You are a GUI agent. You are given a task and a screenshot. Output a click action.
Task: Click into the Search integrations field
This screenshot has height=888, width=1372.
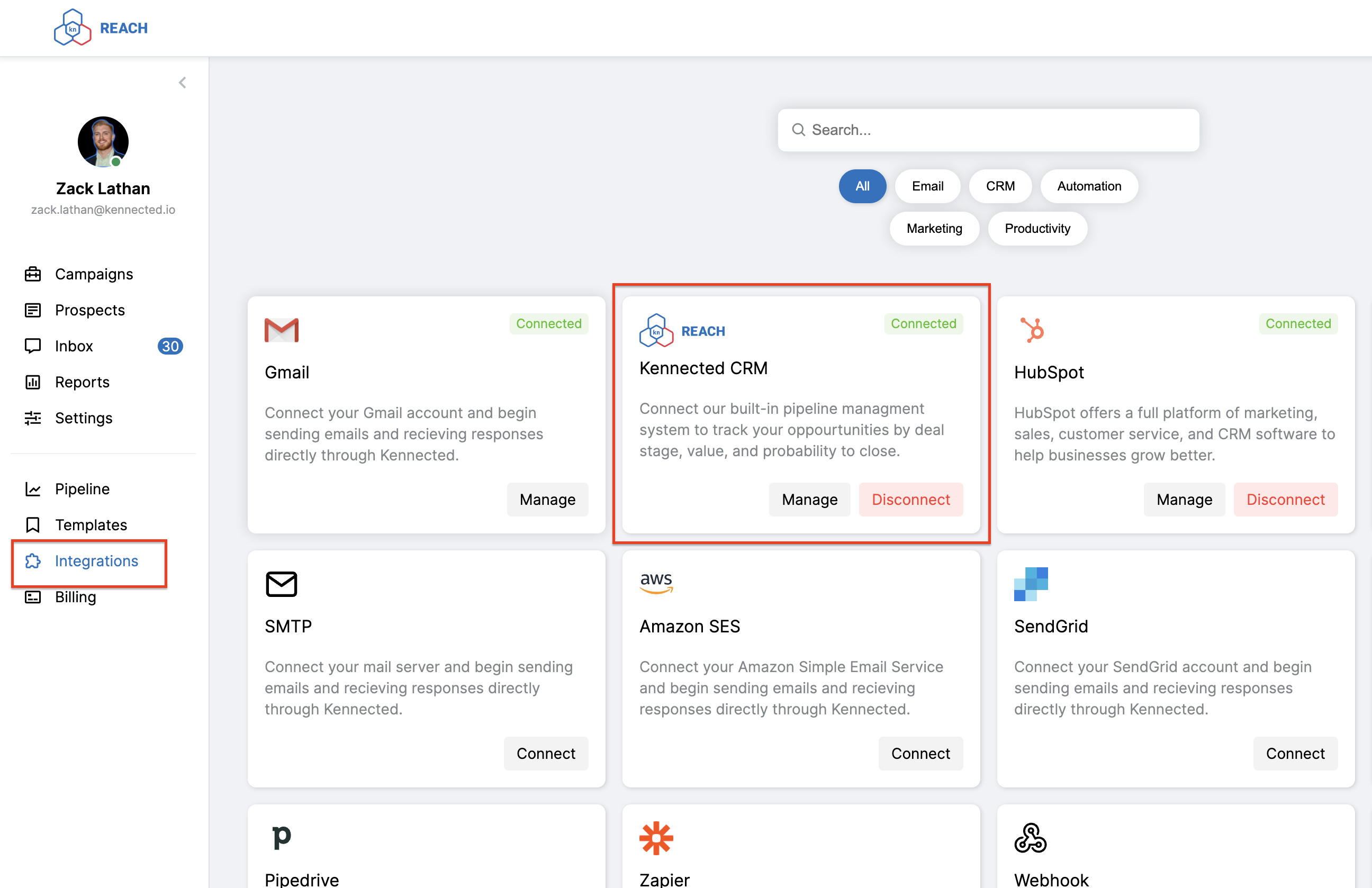click(988, 130)
